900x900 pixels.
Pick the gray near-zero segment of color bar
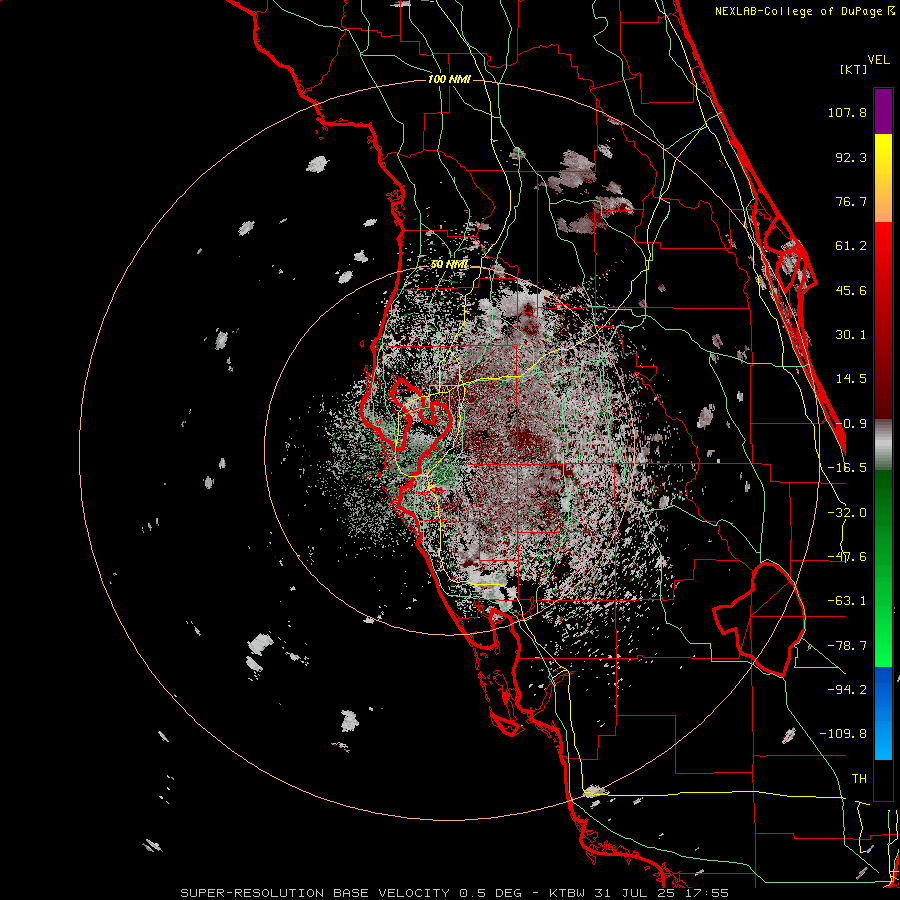(883, 445)
